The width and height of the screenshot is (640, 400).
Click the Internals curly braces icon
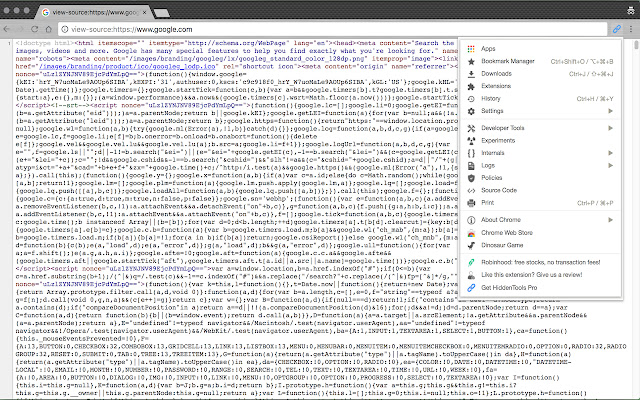click(471, 153)
